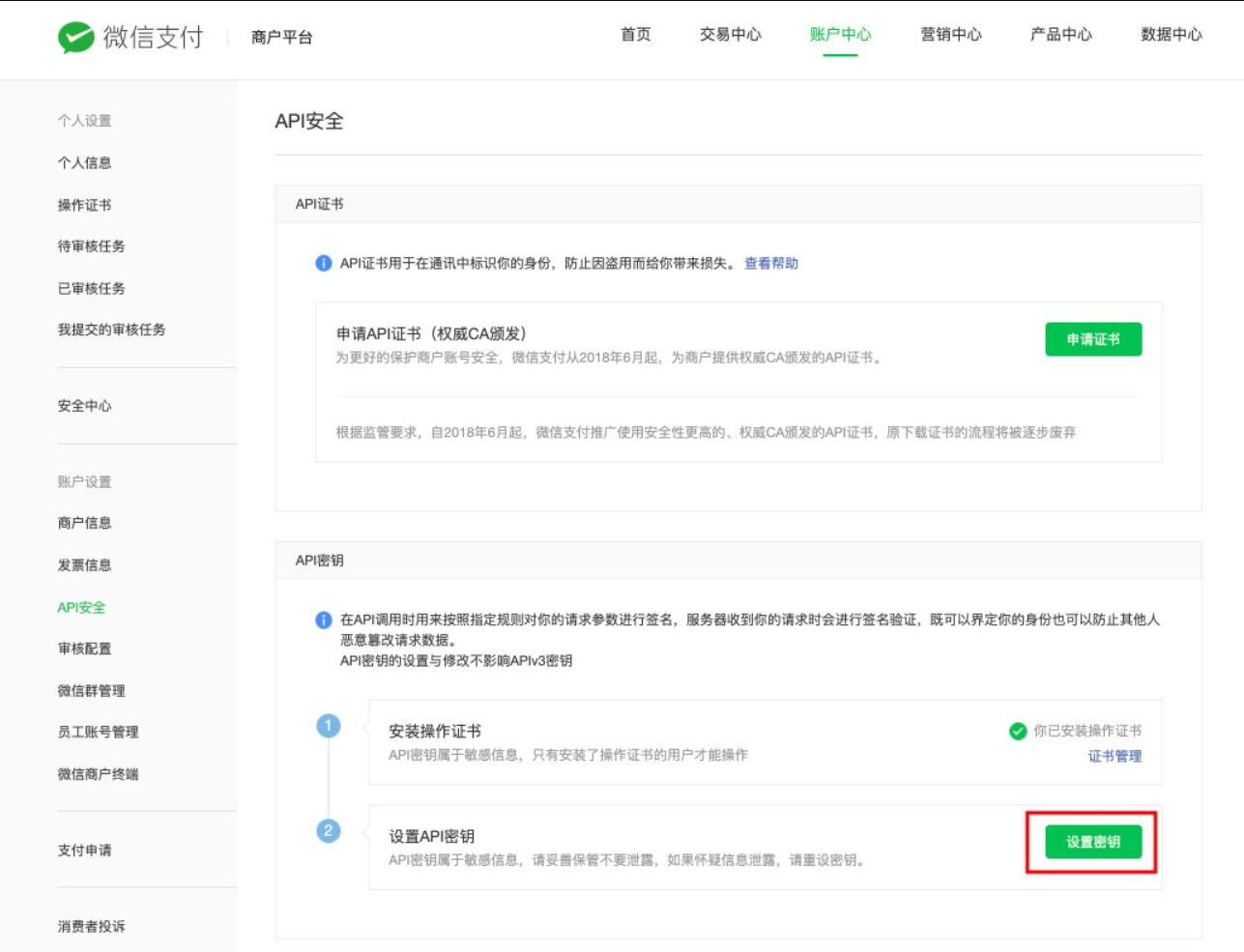This screenshot has height=952, width=1244.
Task: Open 安全中心 in the sidebar
Action: click(x=85, y=406)
